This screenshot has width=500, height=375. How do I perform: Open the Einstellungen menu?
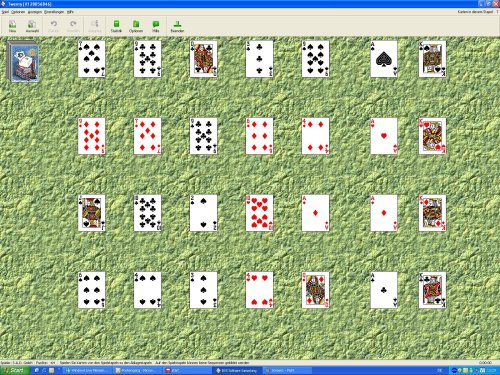(54, 12)
